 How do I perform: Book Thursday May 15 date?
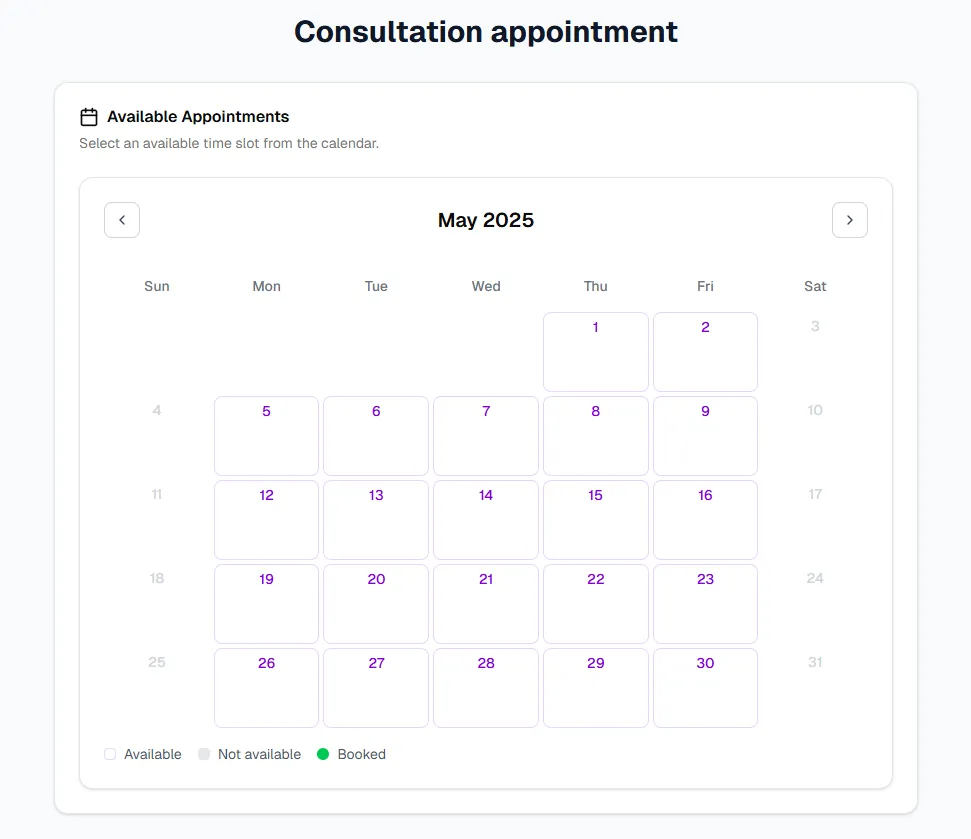tap(595, 519)
